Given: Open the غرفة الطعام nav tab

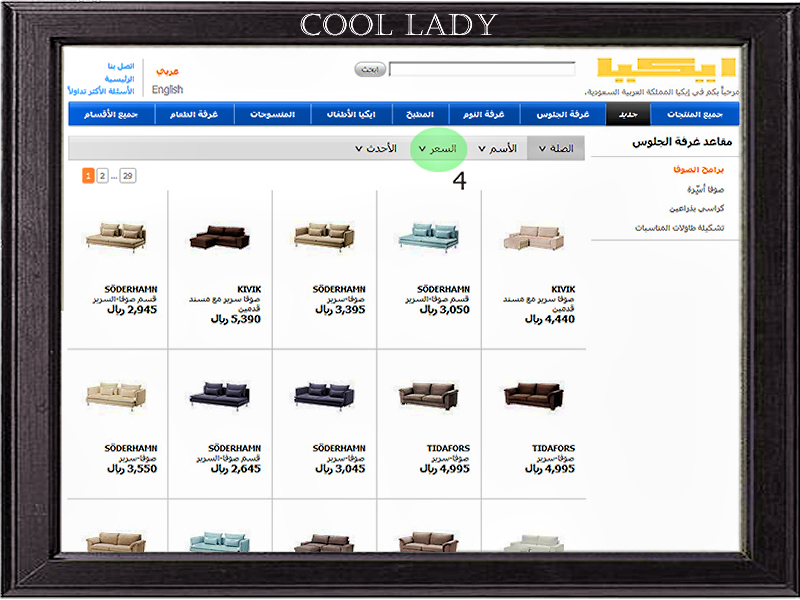Looking at the screenshot, I should pos(194,114).
